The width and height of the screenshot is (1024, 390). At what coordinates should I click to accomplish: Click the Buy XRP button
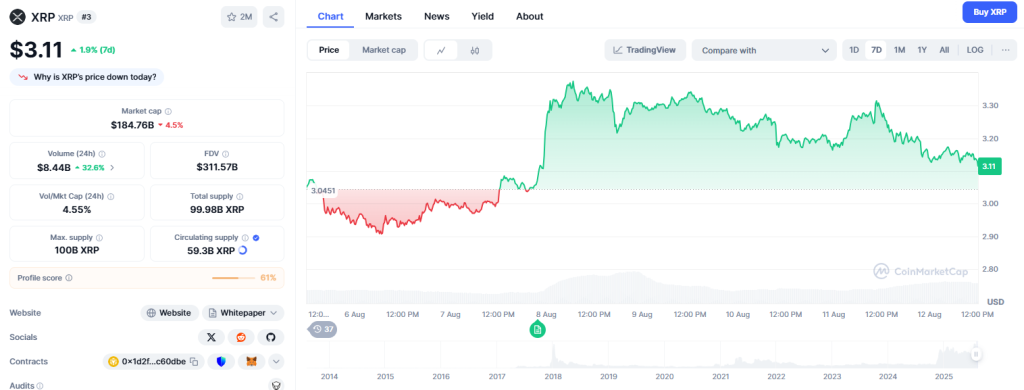[989, 12]
